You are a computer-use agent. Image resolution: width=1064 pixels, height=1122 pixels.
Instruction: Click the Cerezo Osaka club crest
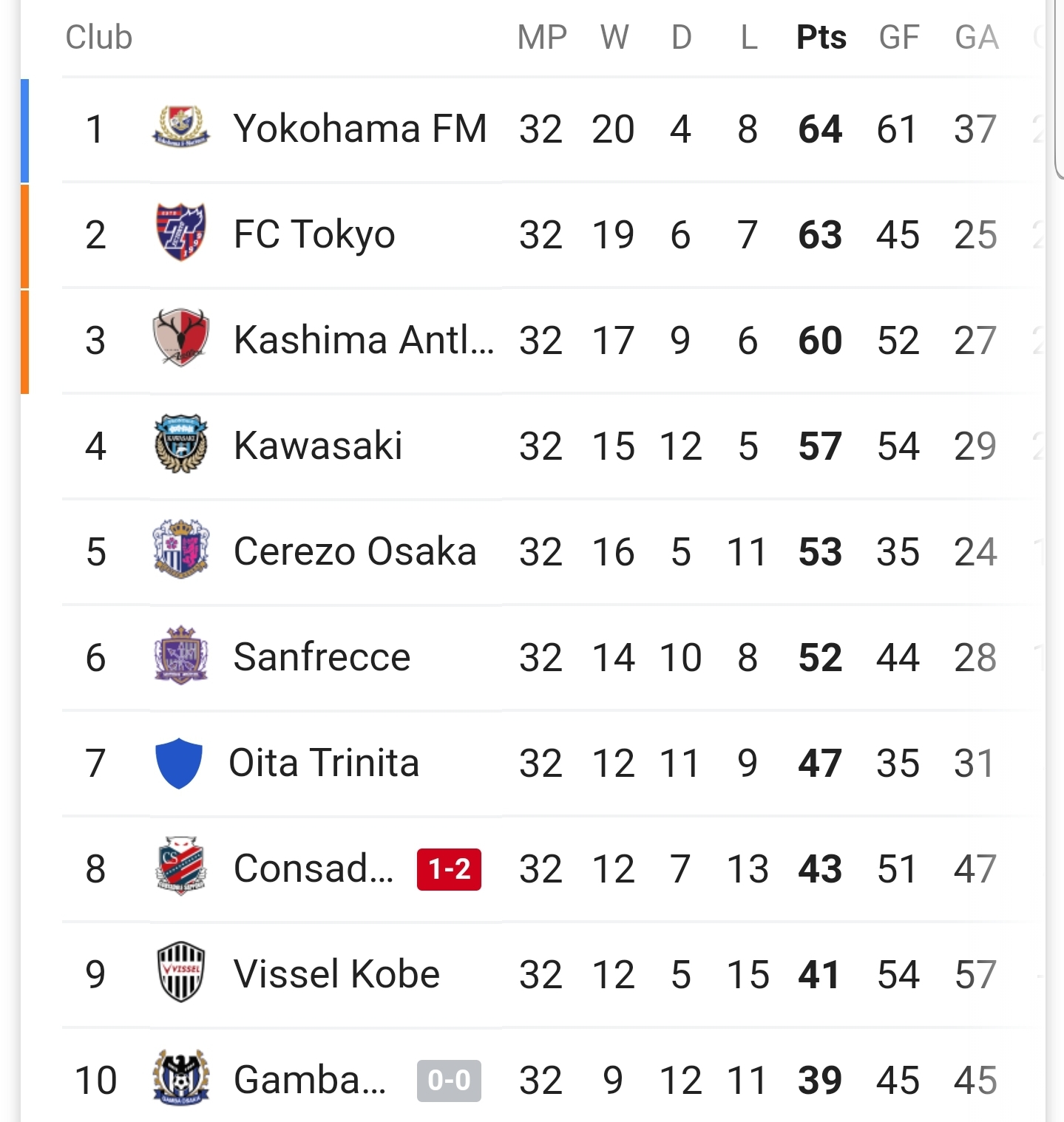pos(180,549)
